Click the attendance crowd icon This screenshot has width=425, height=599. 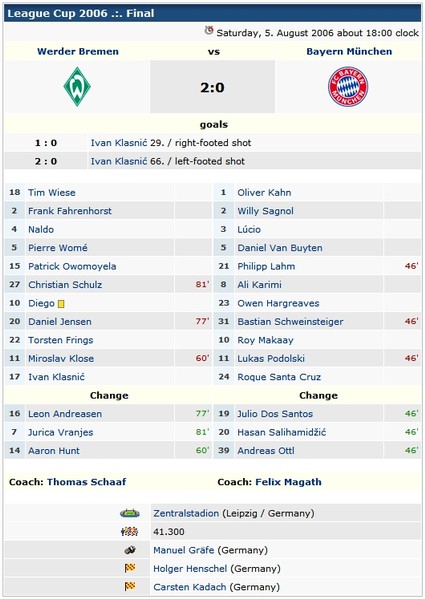(x=129, y=531)
